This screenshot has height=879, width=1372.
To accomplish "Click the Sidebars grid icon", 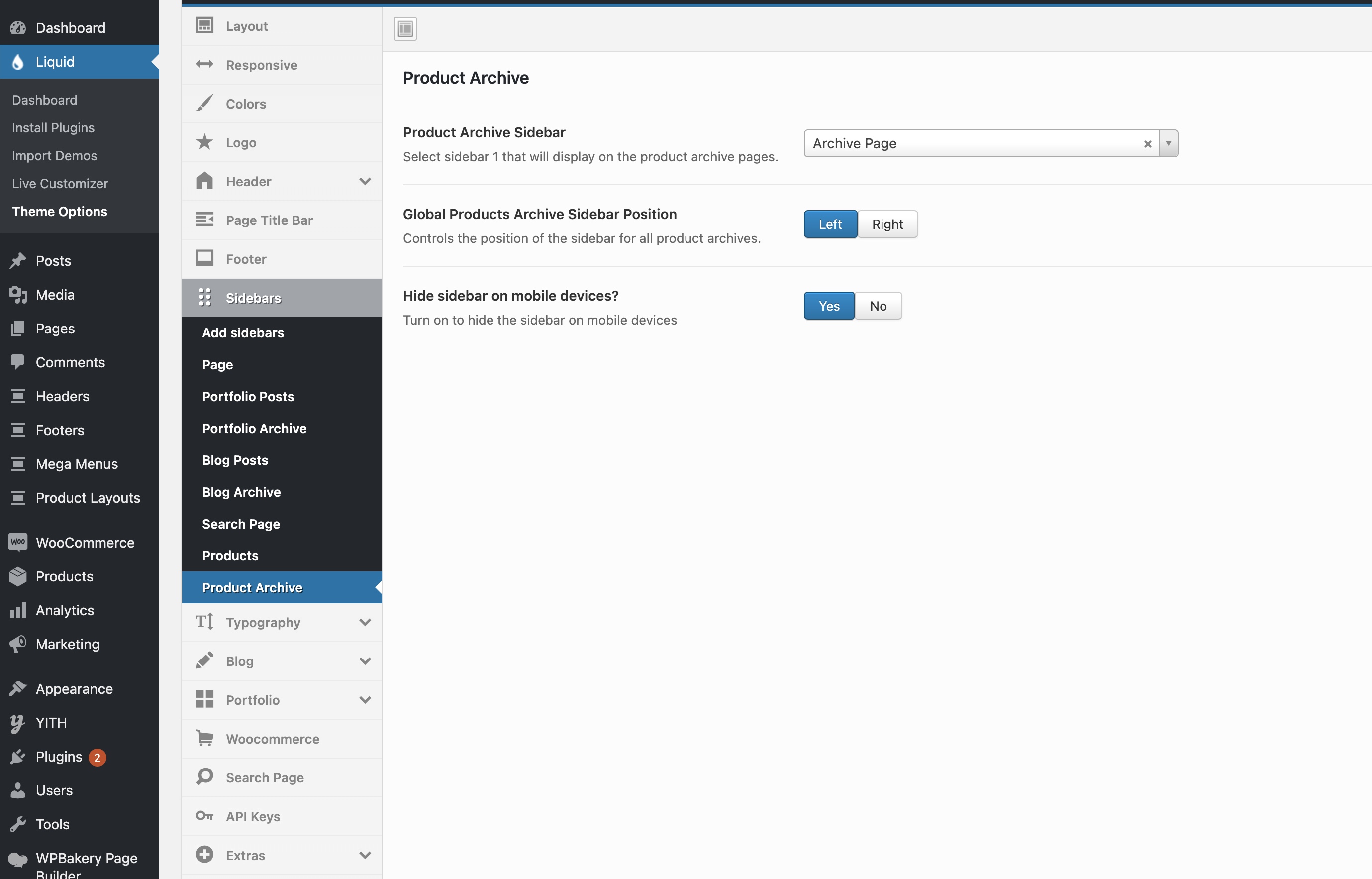I will tap(205, 297).
